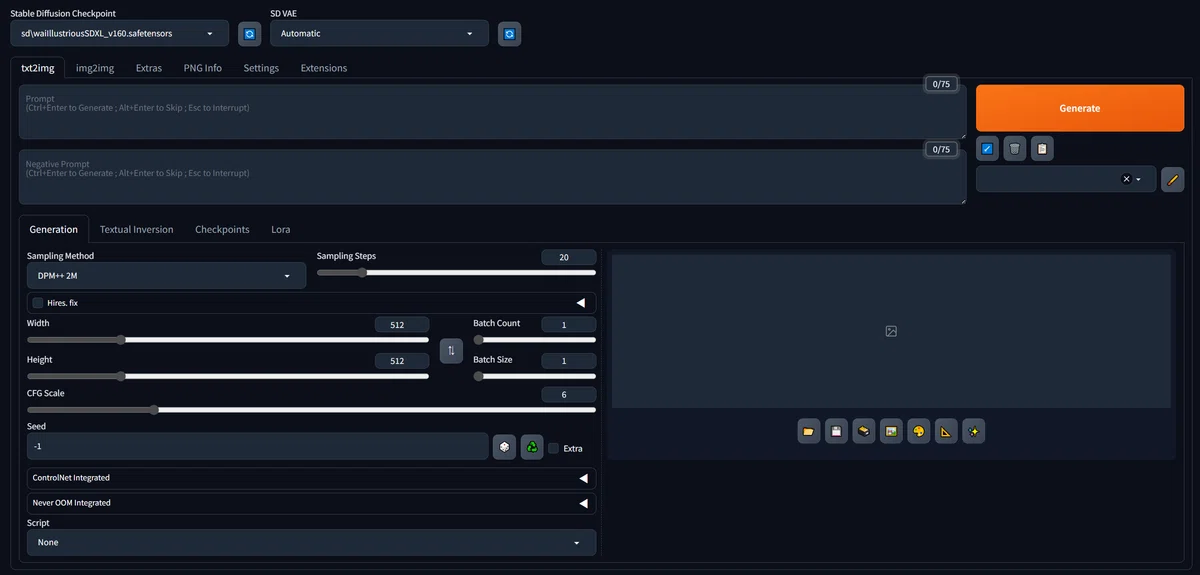Click the clipboard apply-styles icon
The image size is (1200, 575).
coord(1043,149)
